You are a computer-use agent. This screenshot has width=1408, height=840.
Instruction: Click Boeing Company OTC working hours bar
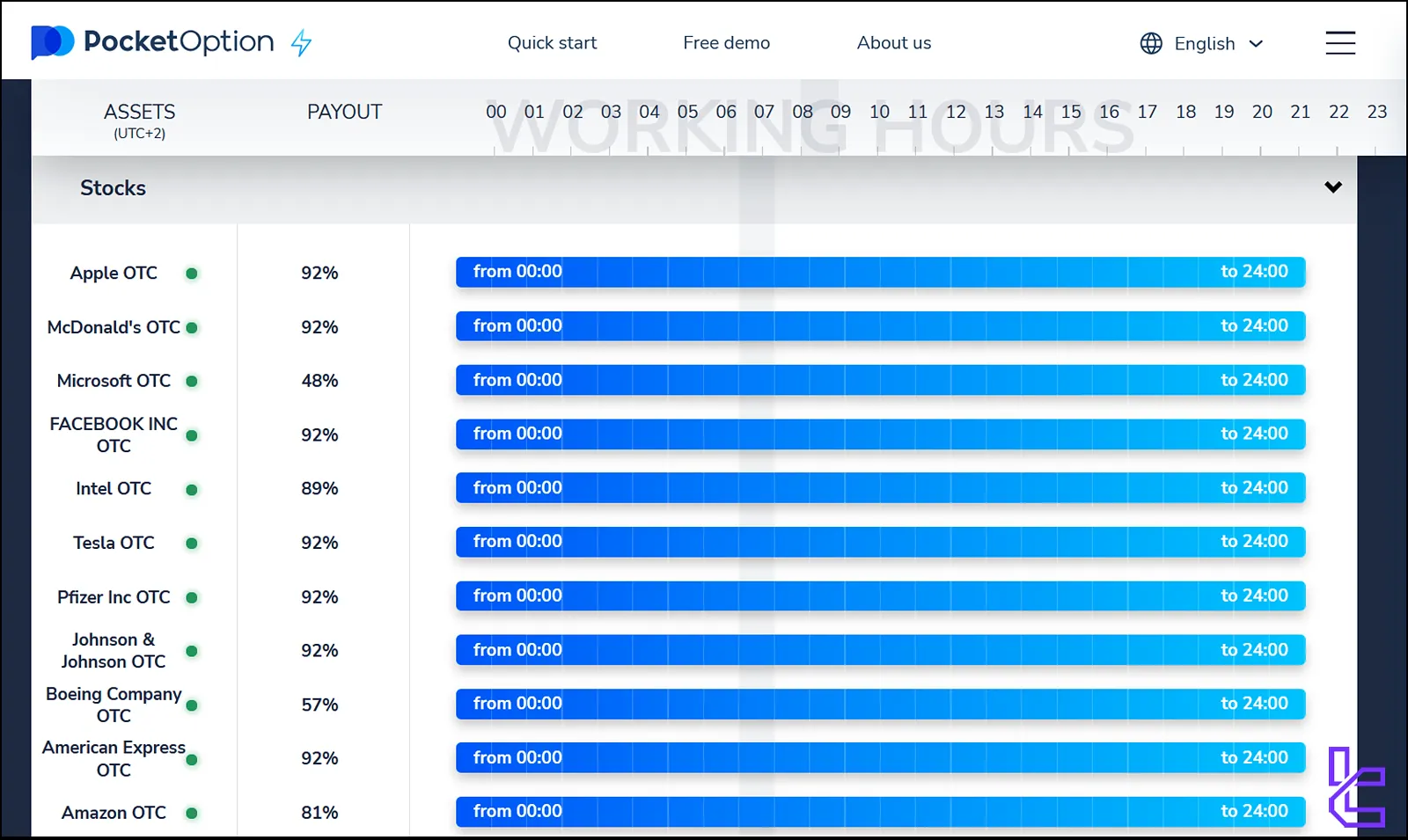[x=880, y=704]
